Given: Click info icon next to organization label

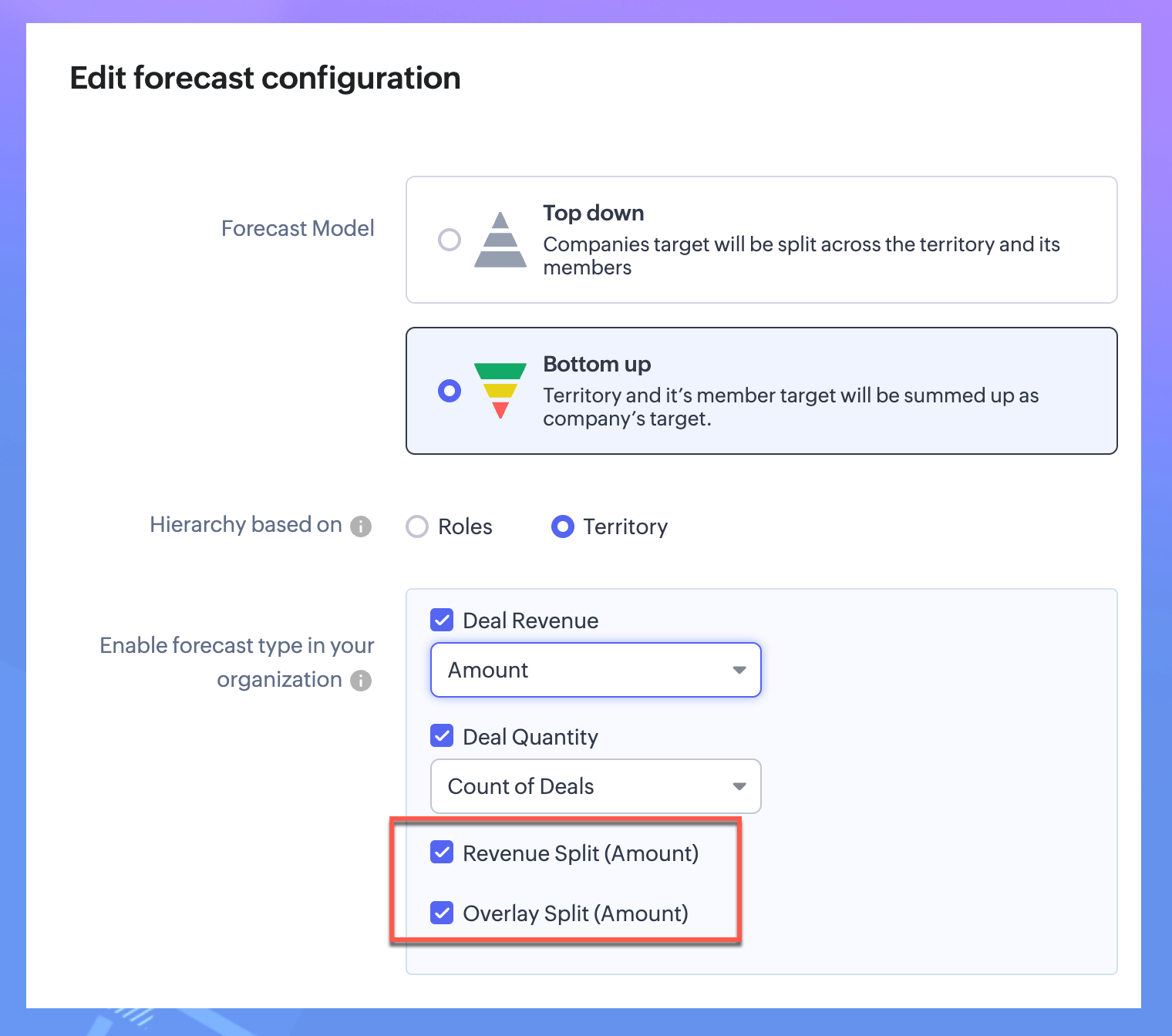Looking at the screenshot, I should (x=361, y=681).
